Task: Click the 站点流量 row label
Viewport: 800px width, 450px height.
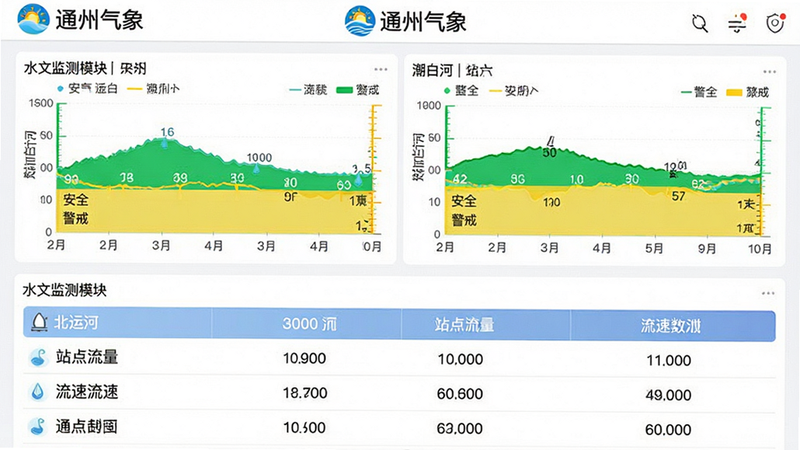Action: [x=87, y=357]
